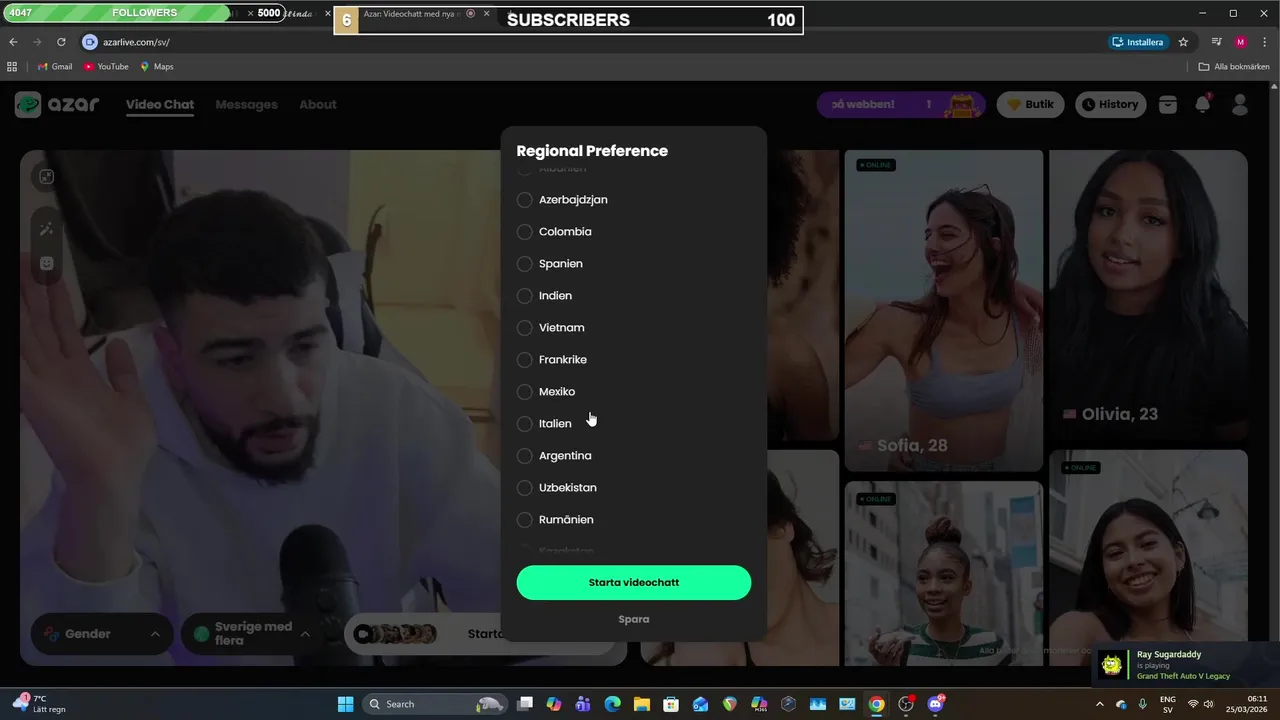This screenshot has width=1280, height=720.
Task: Launch Microsoft Edge from taskbar
Action: pyautogui.click(x=612, y=704)
